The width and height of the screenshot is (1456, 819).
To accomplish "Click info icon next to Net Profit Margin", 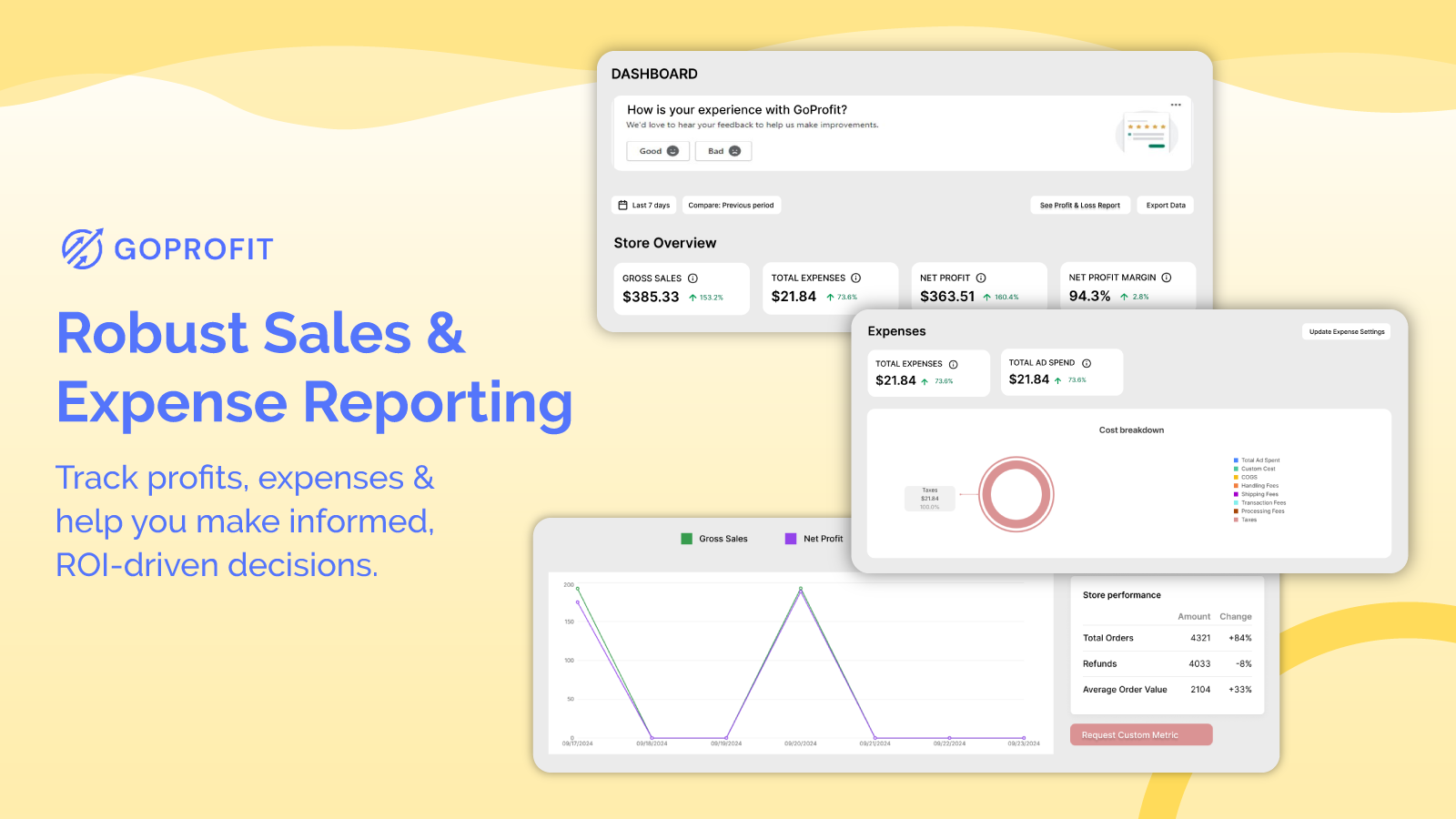I will coord(1167,278).
